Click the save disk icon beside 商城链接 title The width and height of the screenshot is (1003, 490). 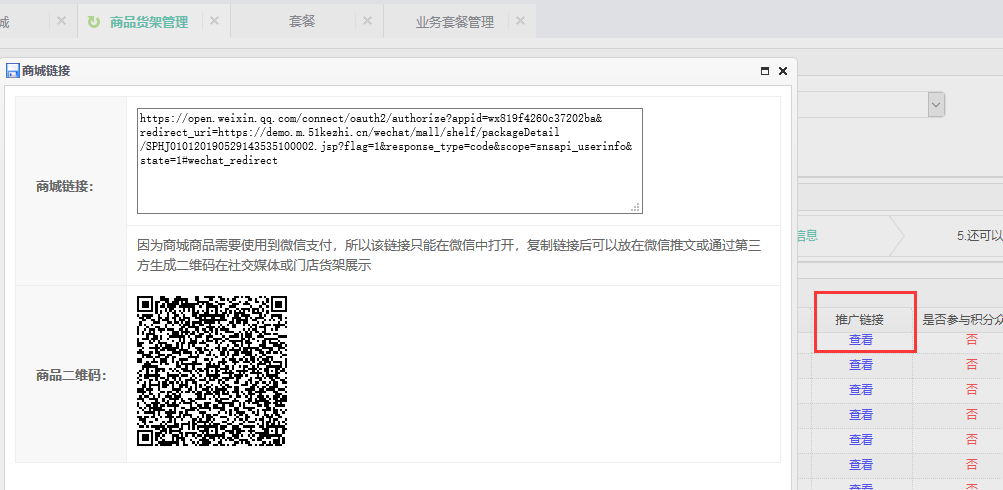pyautogui.click(x=13, y=71)
